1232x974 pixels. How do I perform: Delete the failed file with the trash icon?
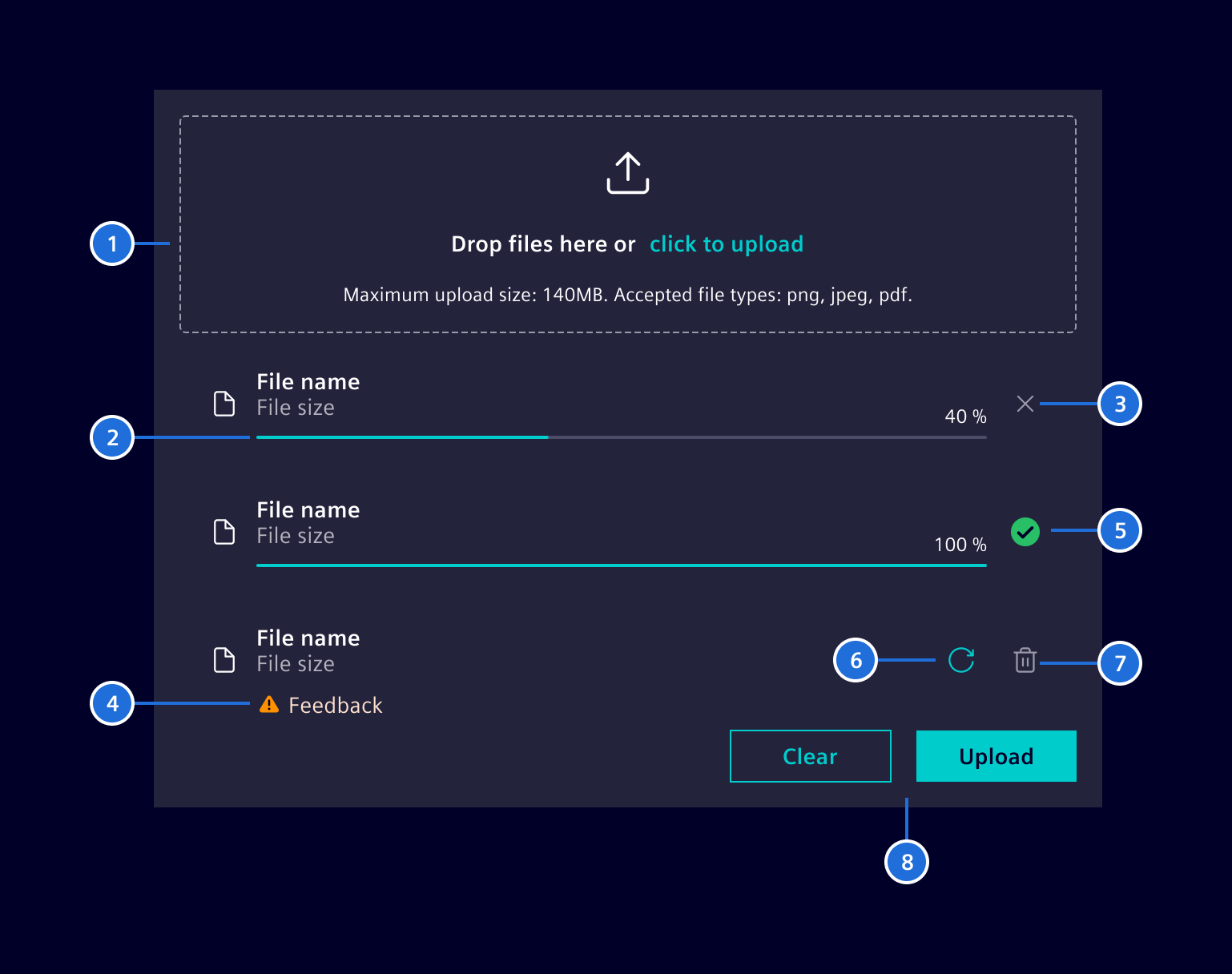pyautogui.click(x=1025, y=660)
